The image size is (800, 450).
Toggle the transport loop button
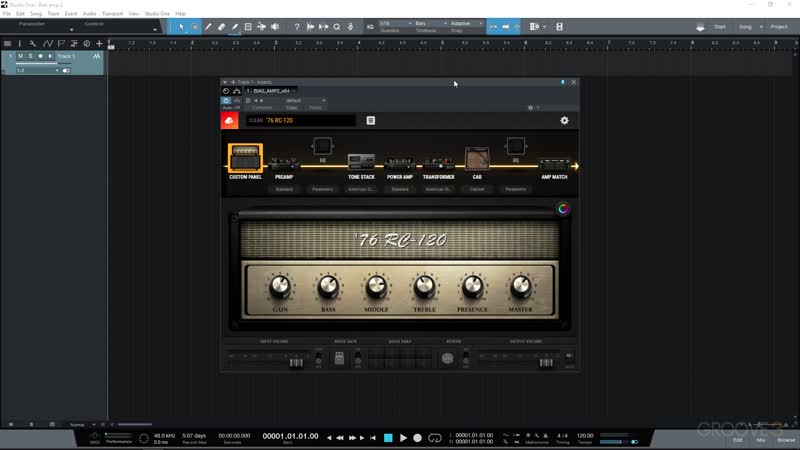coord(435,438)
